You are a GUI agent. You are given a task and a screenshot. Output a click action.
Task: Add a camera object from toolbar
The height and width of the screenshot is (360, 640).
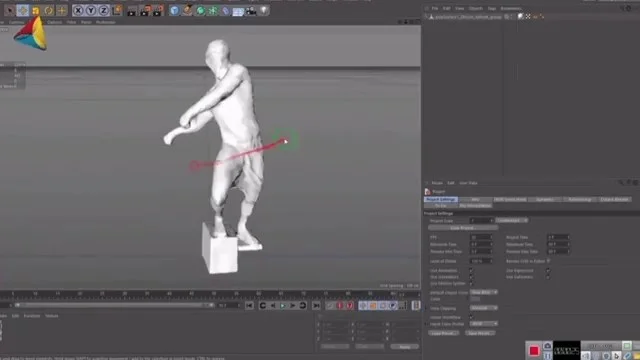pyautogui.click(x=251, y=11)
